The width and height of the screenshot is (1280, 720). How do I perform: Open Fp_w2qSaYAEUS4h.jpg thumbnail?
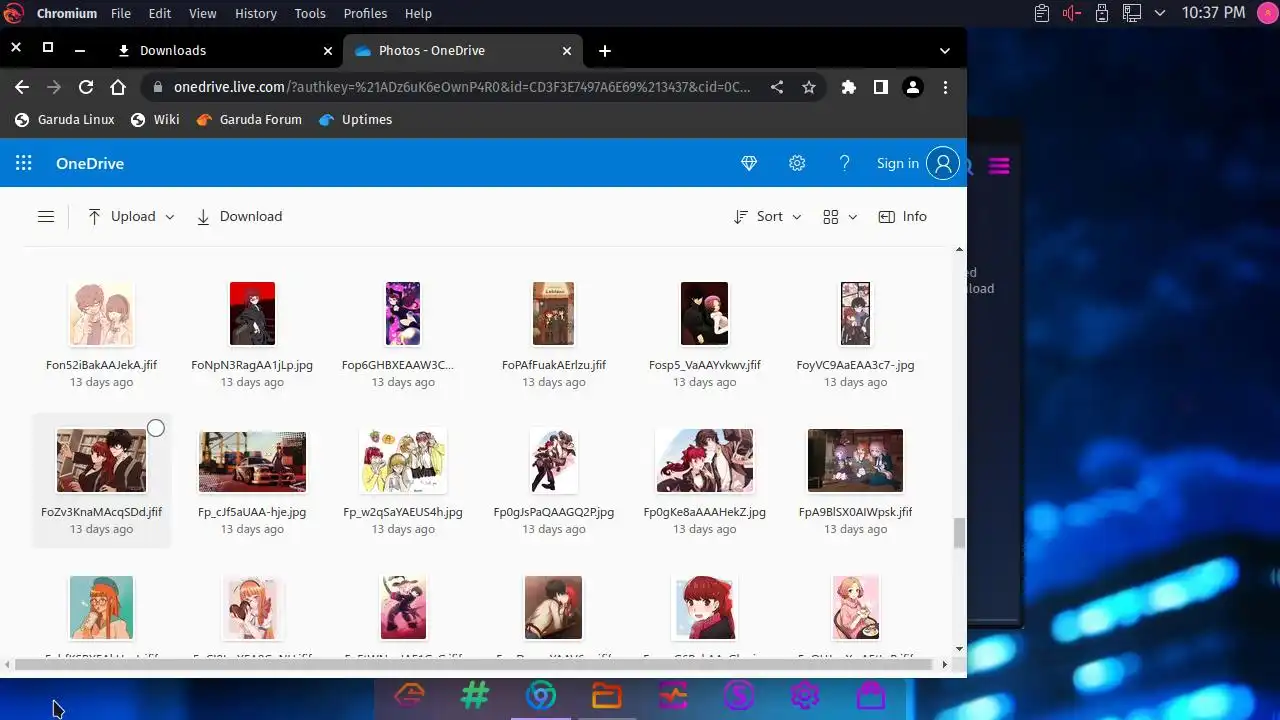pyautogui.click(x=403, y=461)
